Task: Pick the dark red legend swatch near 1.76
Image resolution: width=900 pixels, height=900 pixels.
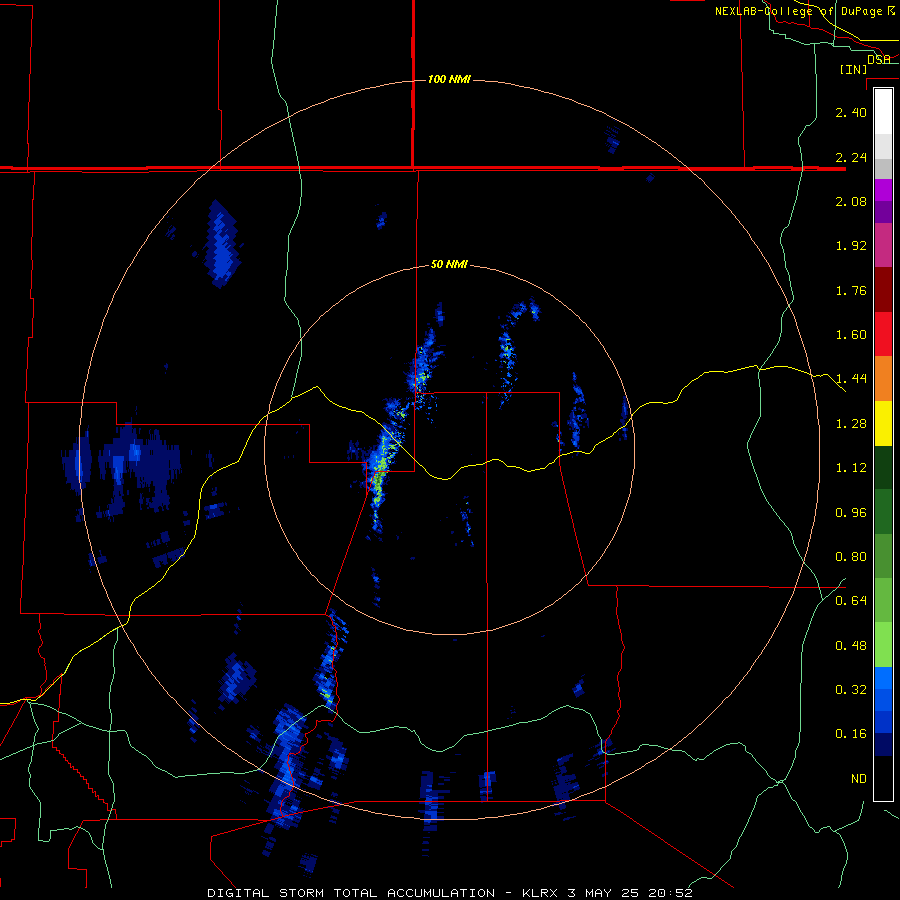Action: click(x=883, y=290)
